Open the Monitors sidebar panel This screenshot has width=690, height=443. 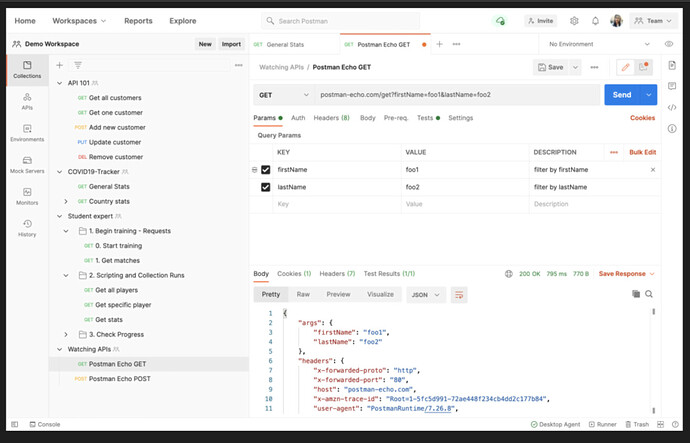tap(27, 196)
